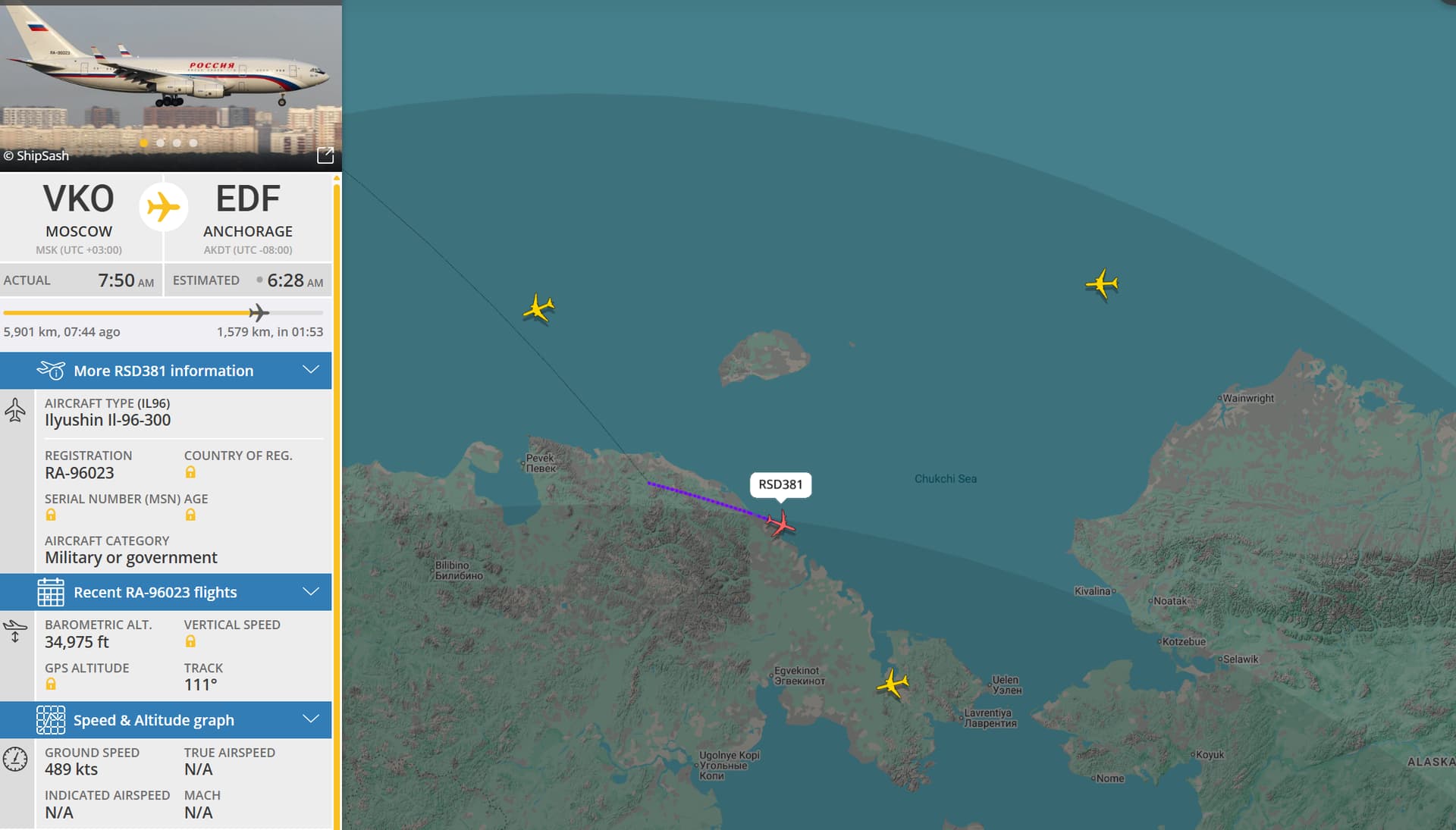
Task: Switch to fourth photo carousel dot
Action: 193,143
